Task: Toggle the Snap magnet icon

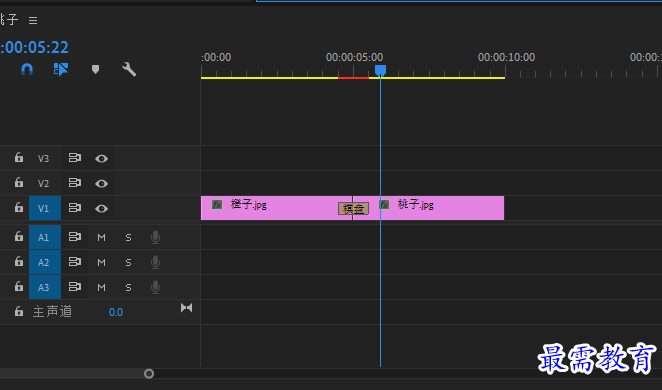Action: click(27, 69)
